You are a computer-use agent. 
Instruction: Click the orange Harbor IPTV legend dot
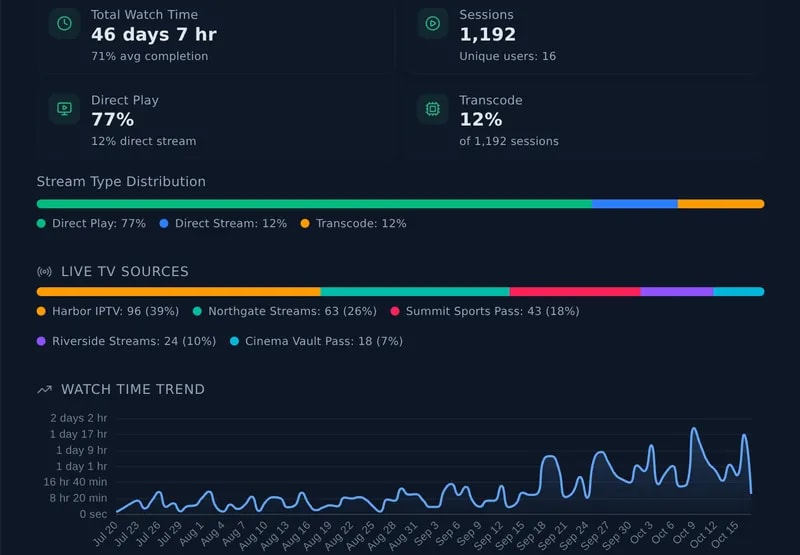(41, 311)
